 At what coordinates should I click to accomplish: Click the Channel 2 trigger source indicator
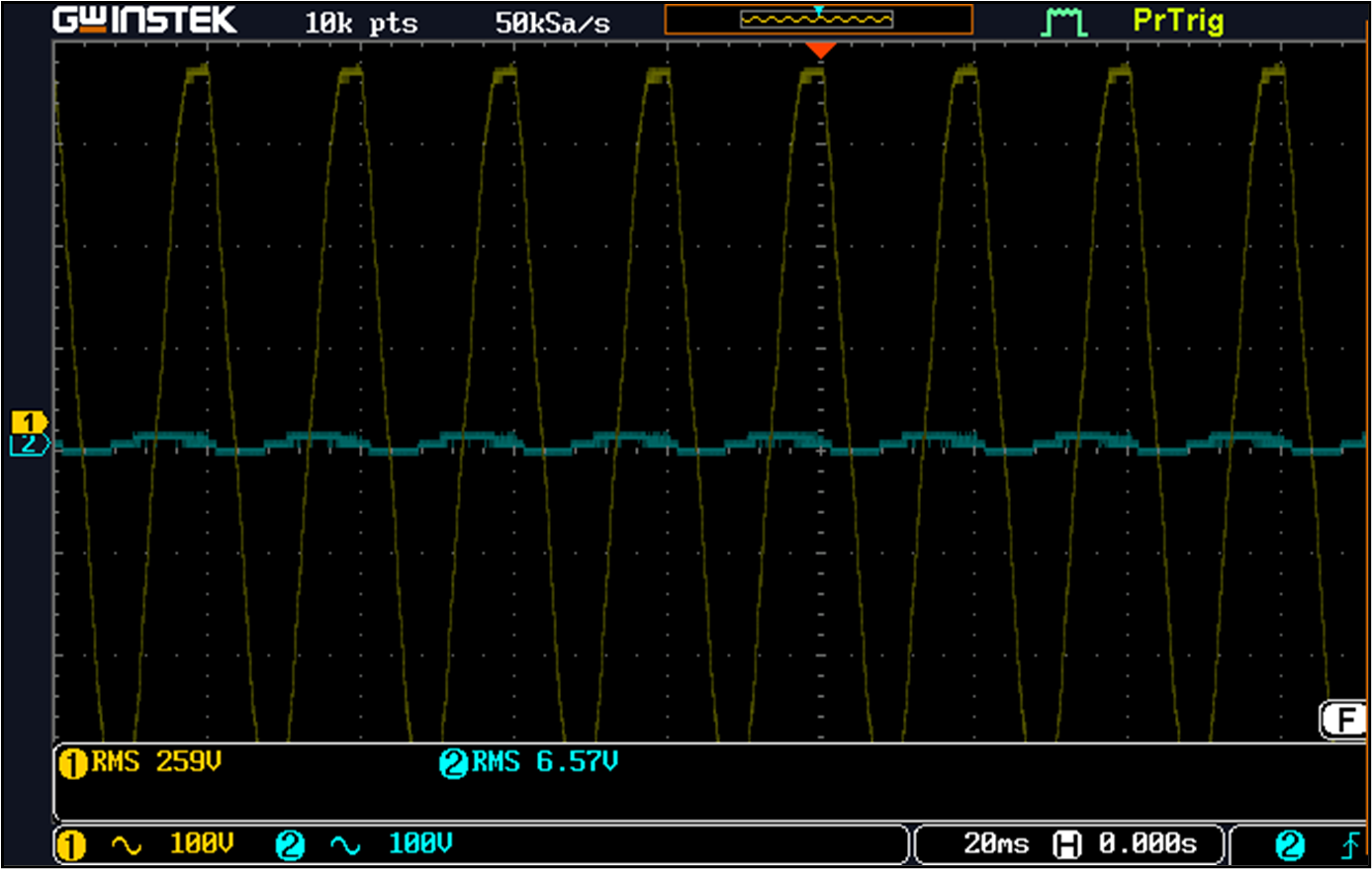(1289, 844)
